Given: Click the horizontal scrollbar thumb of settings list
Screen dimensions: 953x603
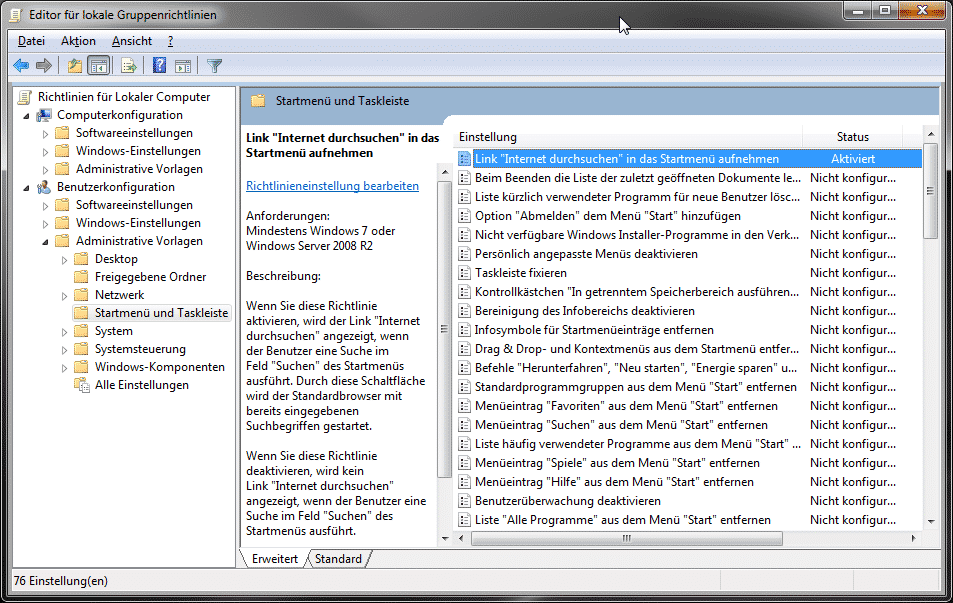Looking at the screenshot, I should [x=627, y=539].
